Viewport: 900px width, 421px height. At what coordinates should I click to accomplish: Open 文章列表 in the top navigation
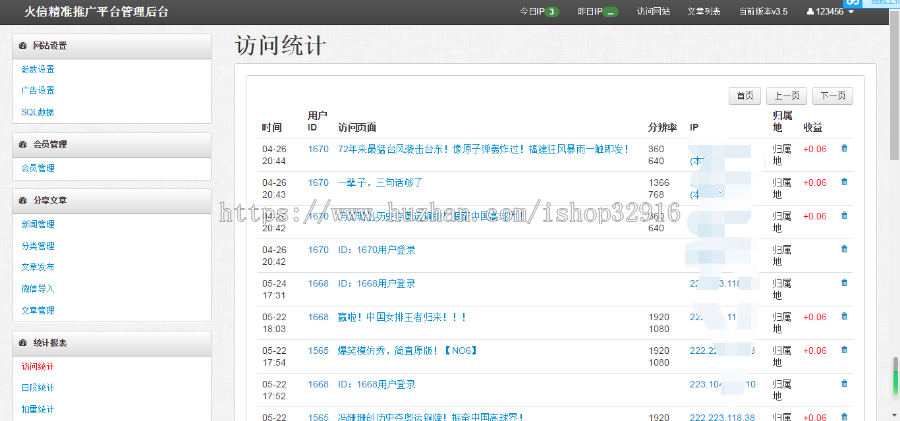click(704, 12)
